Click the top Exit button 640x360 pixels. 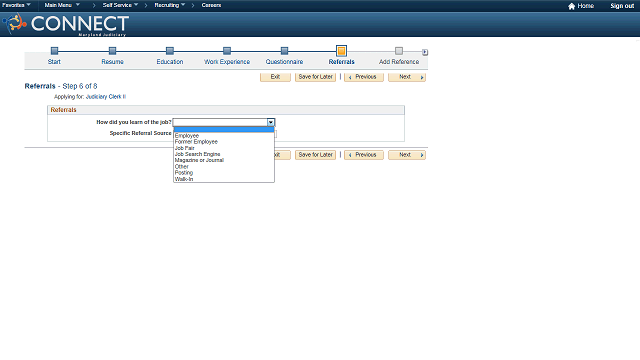[x=275, y=77]
